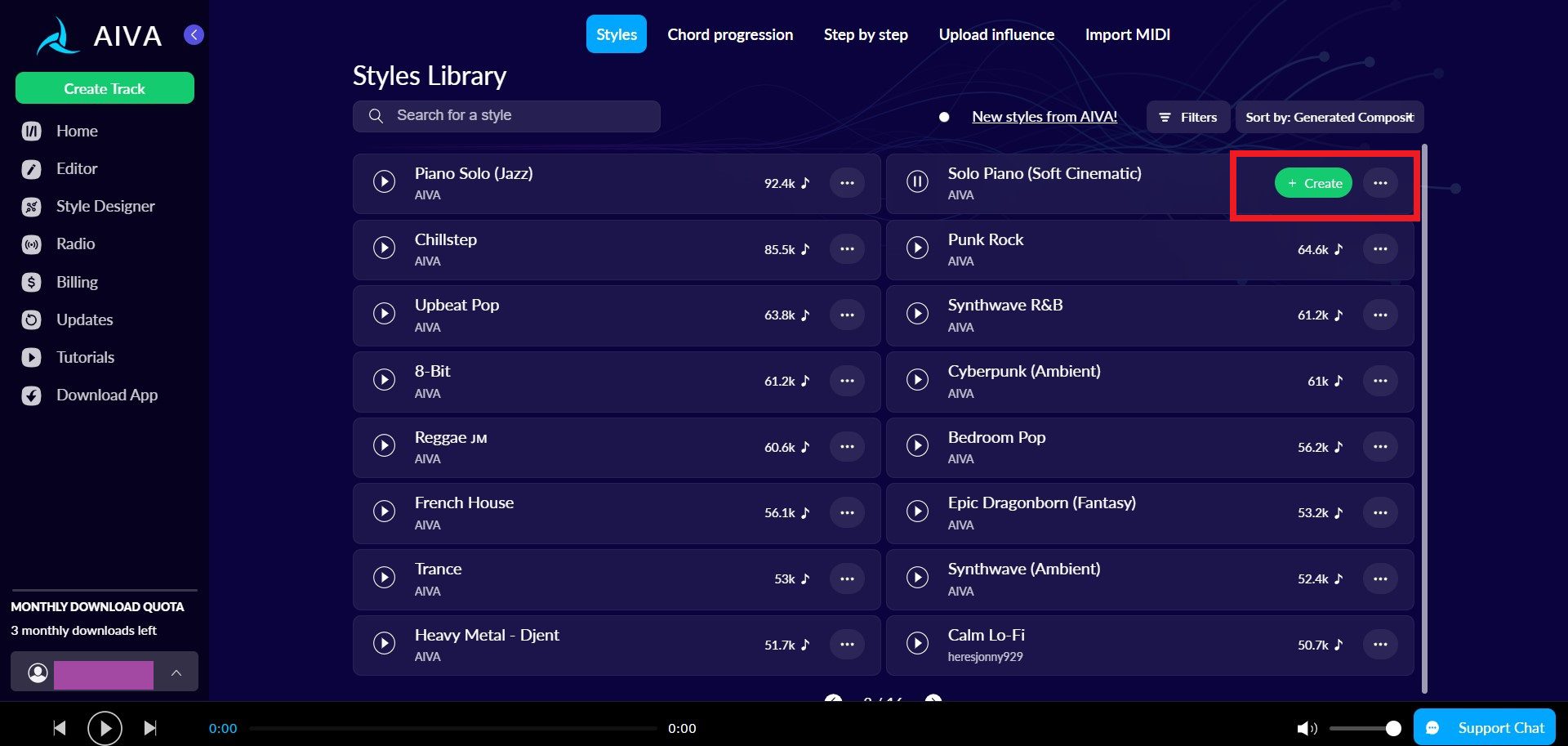Skip to previous track in player
The height and width of the screenshot is (746, 1568).
(60, 728)
